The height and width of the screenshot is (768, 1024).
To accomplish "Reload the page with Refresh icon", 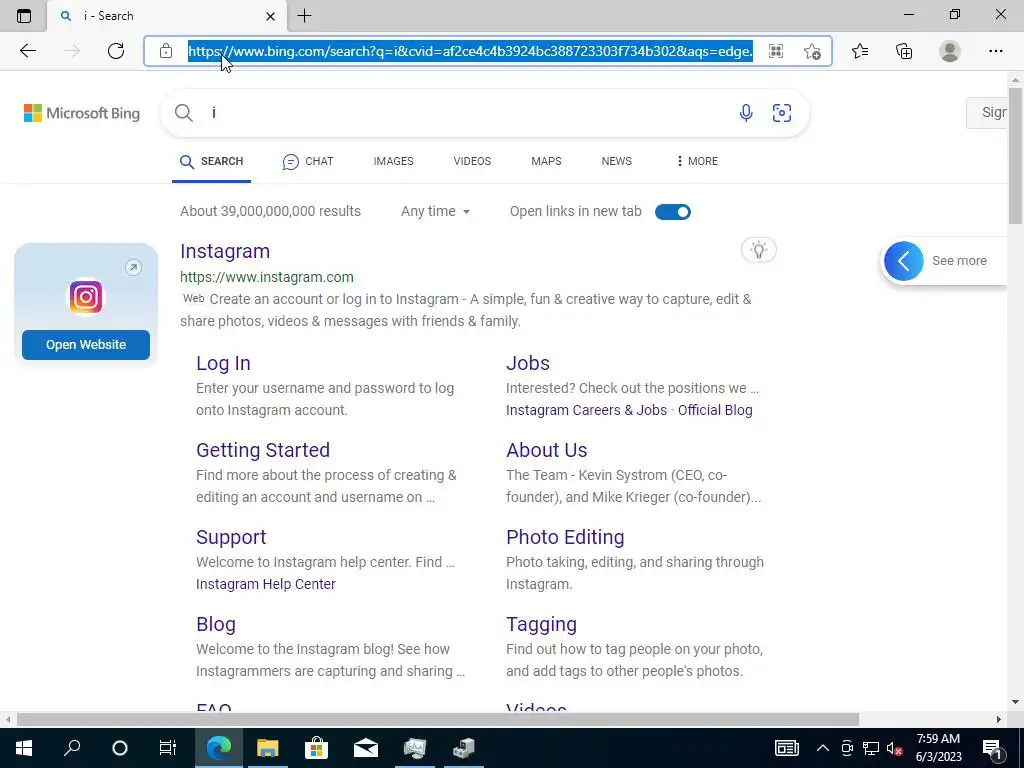I will [x=116, y=51].
